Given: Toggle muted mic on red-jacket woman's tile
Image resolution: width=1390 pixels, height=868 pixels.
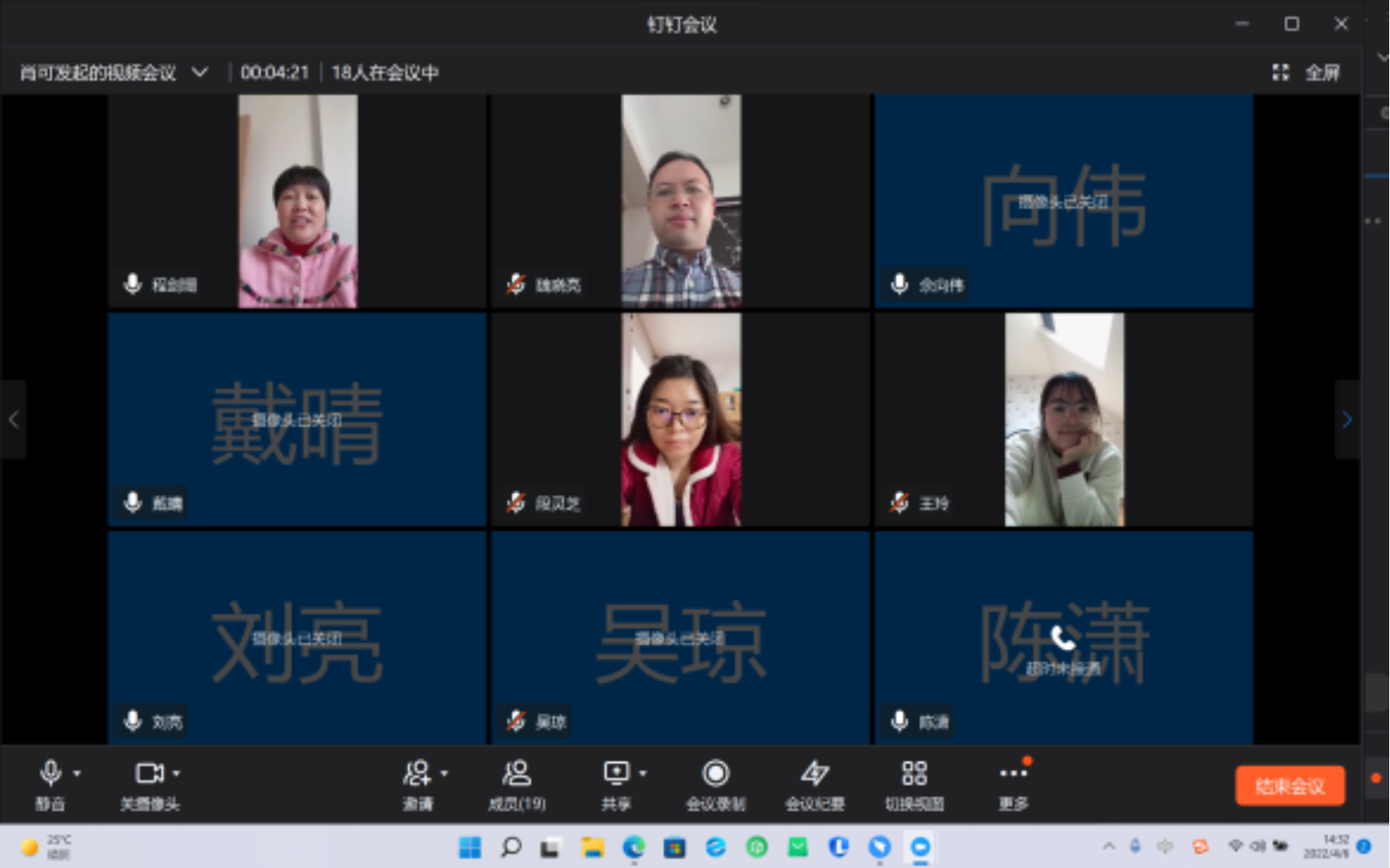Looking at the screenshot, I should (x=515, y=502).
